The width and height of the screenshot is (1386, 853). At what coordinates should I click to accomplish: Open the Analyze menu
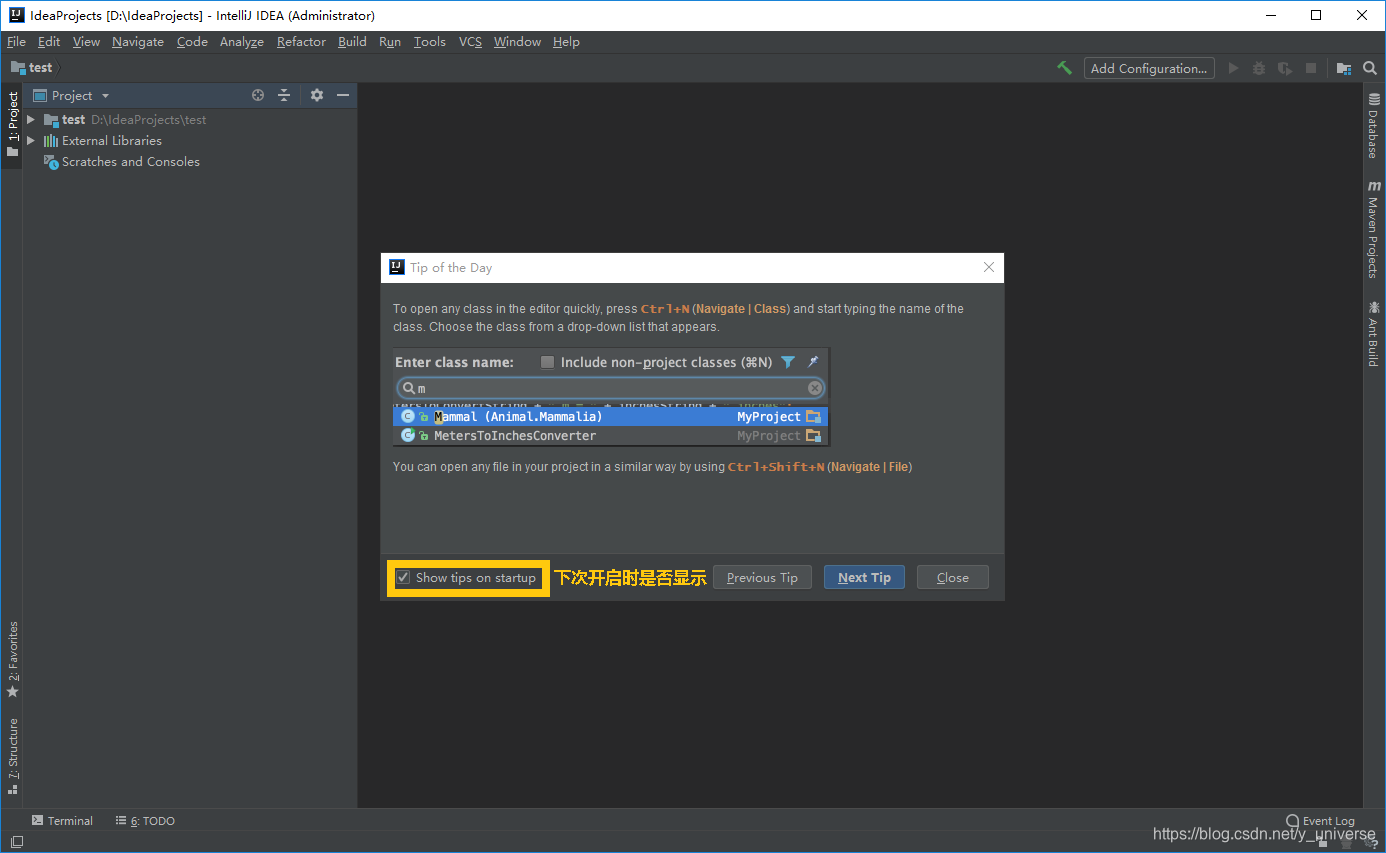click(242, 42)
